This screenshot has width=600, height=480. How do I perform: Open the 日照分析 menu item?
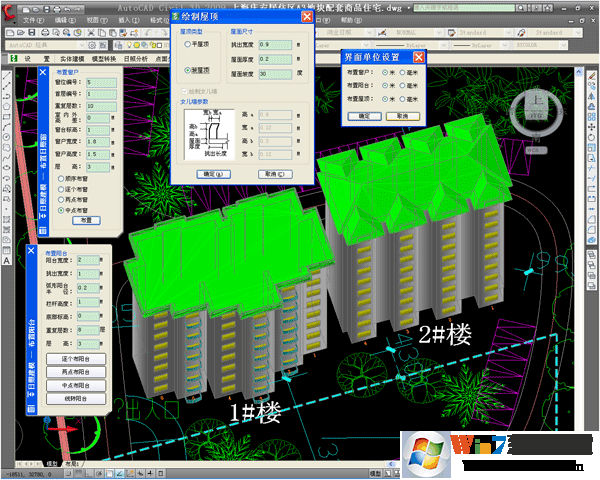point(137,59)
